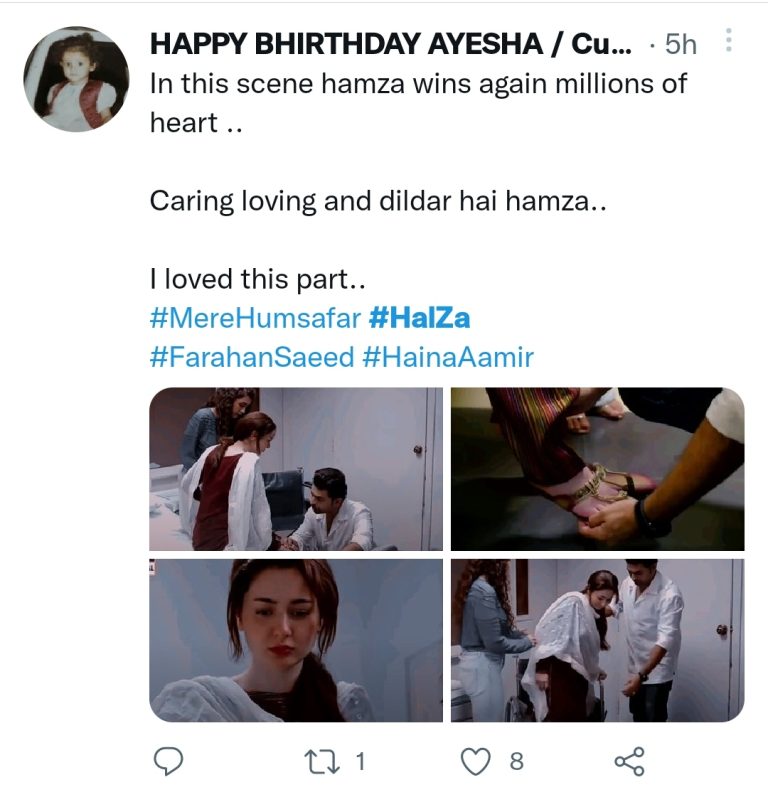Open the photo of the man standing in white shirt

coord(597,640)
